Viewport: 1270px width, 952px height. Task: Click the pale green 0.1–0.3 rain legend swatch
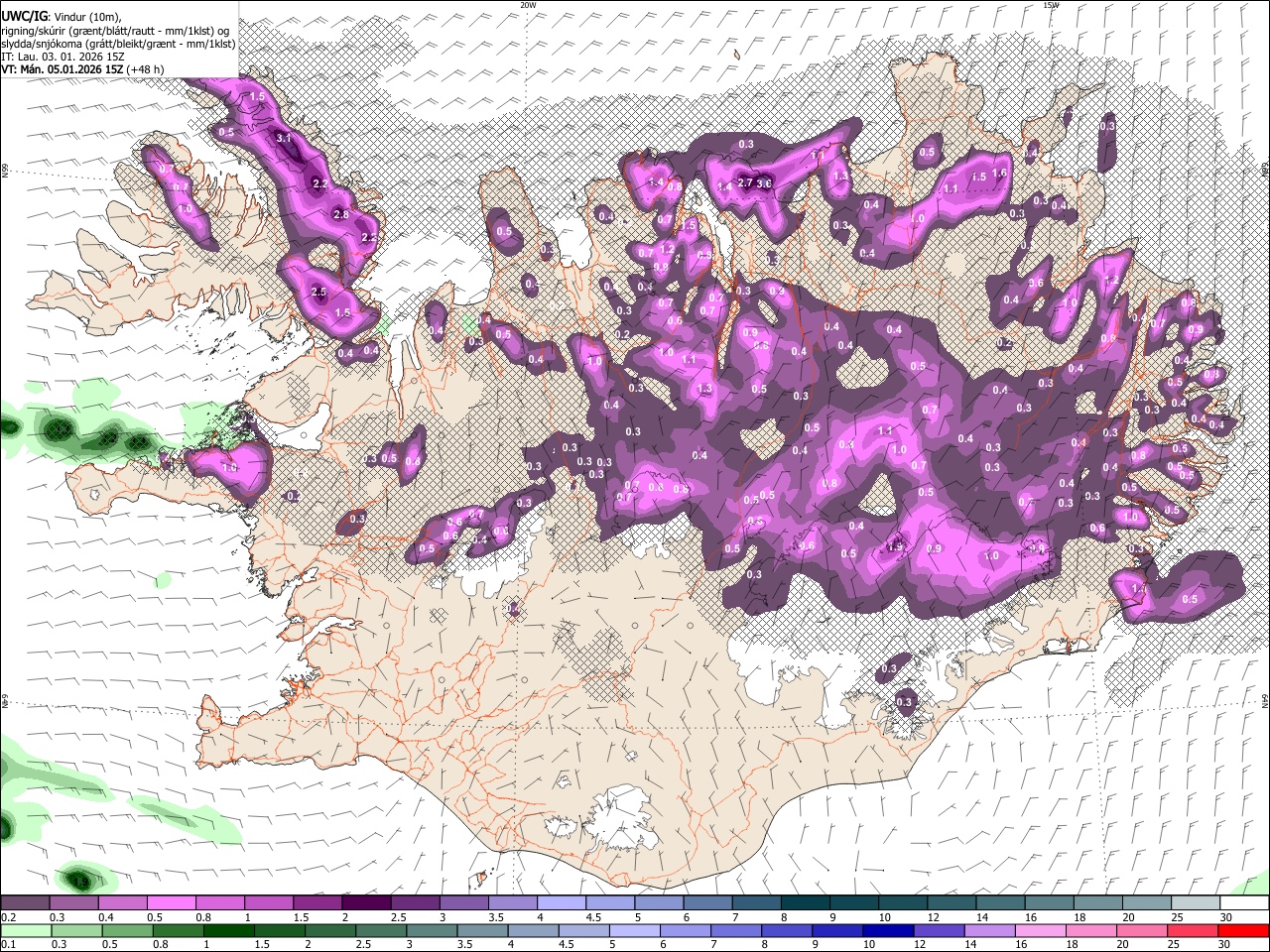[x=25, y=930]
